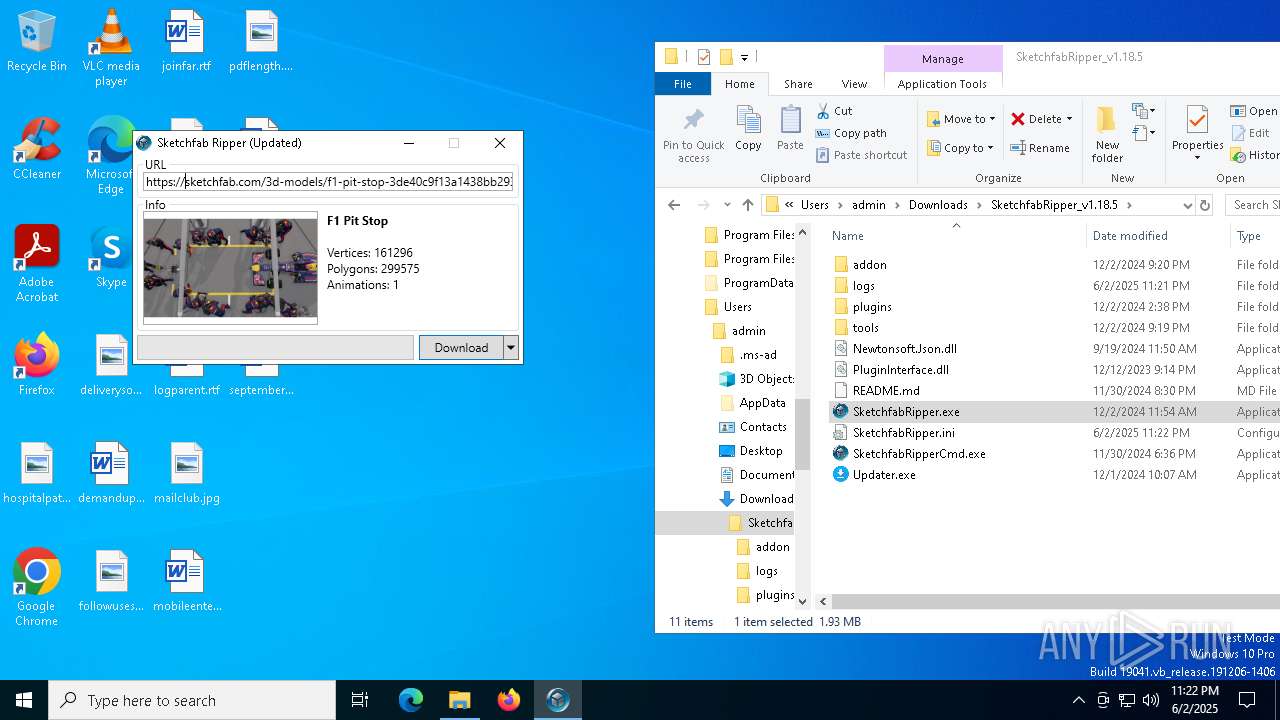Image resolution: width=1280 pixels, height=720 pixels.
Task: Open Microsoft Edge from the taskbar
Action: [x=411, y=700]
